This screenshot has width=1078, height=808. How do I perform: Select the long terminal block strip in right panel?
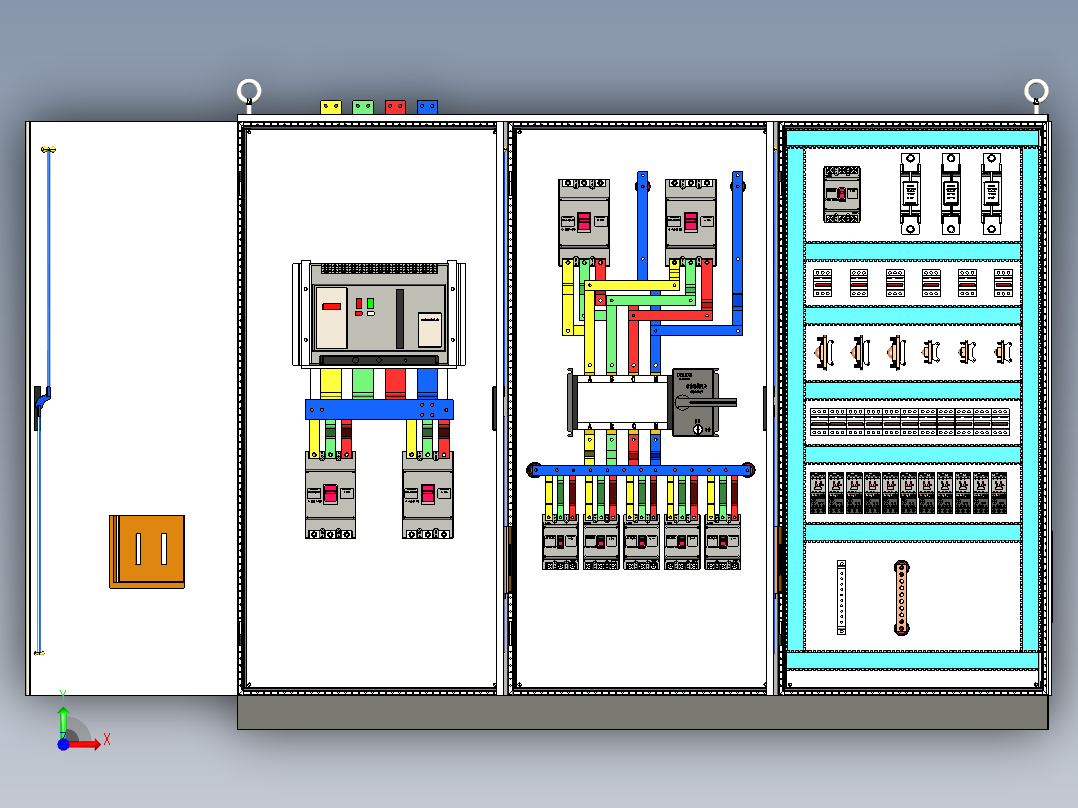coord(910,422)
